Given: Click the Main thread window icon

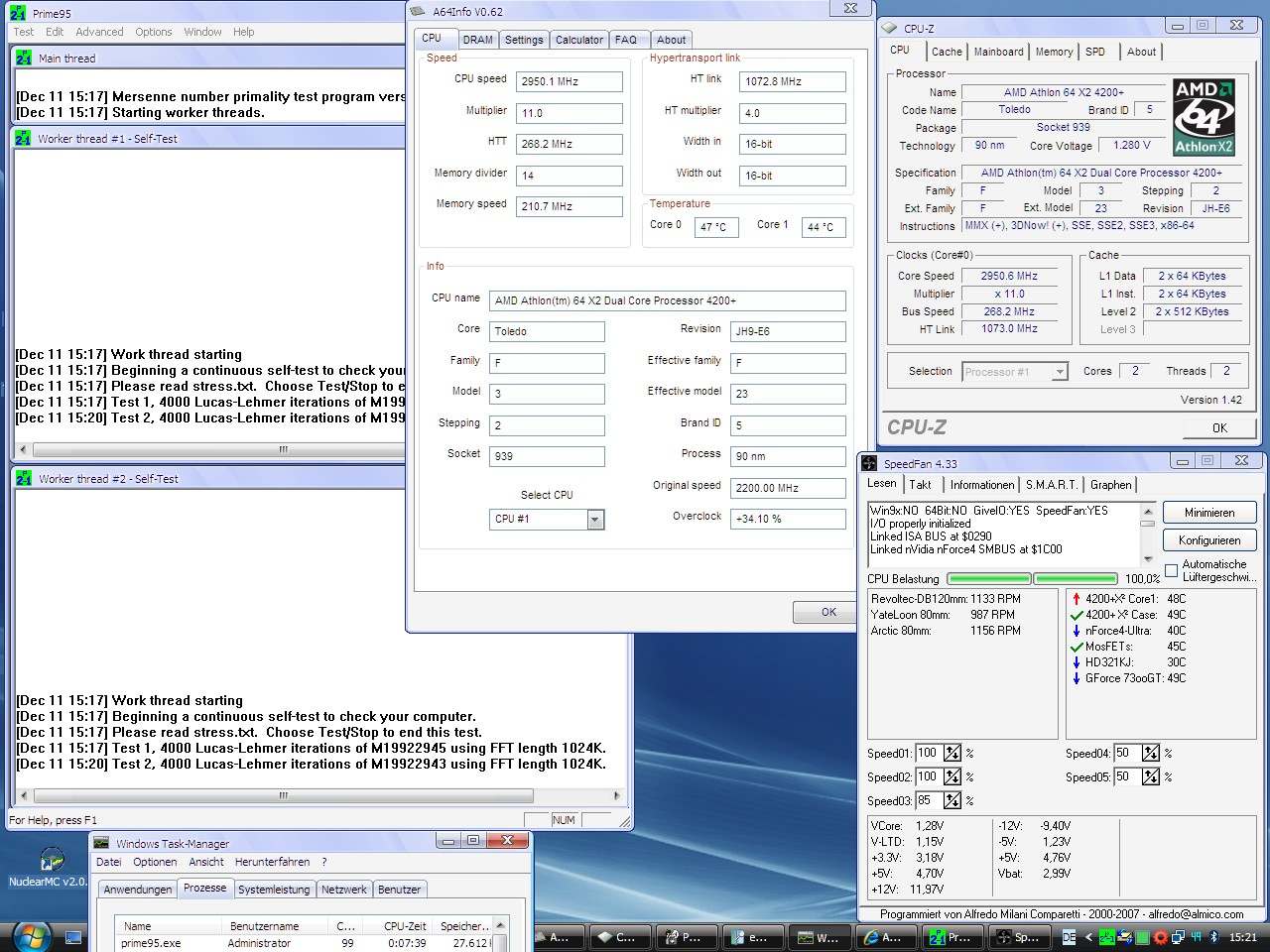Looking at the screenshot, I should (x=24, y=58).
